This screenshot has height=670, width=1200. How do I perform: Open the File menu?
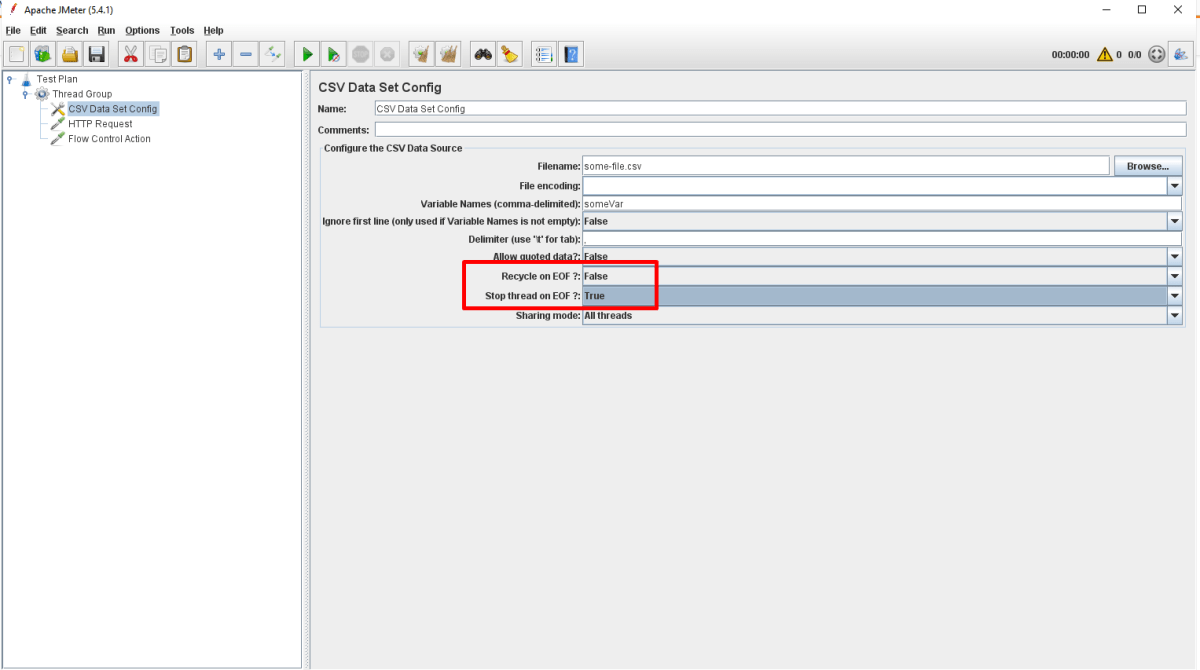13,31
